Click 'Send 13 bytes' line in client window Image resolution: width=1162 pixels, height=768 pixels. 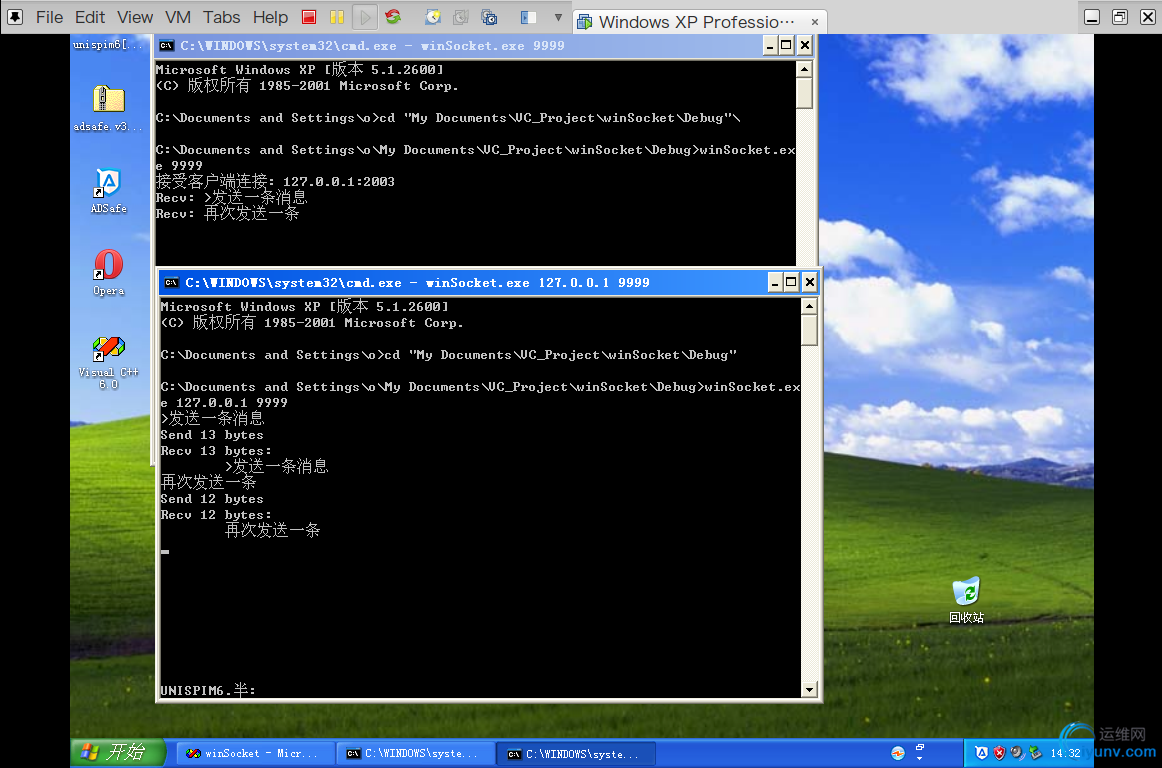coord(212,435)
